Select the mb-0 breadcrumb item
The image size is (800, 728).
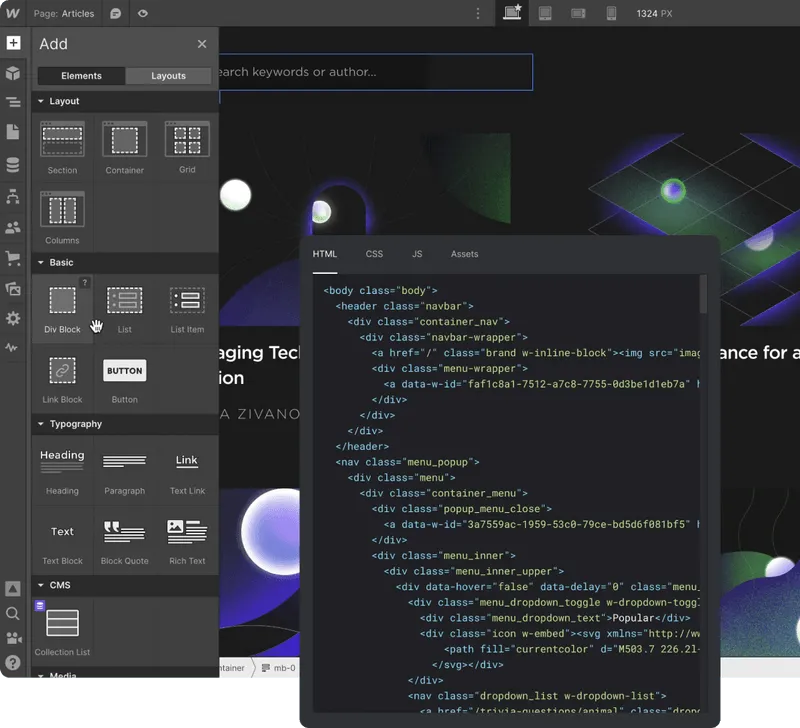click(279, 668)
